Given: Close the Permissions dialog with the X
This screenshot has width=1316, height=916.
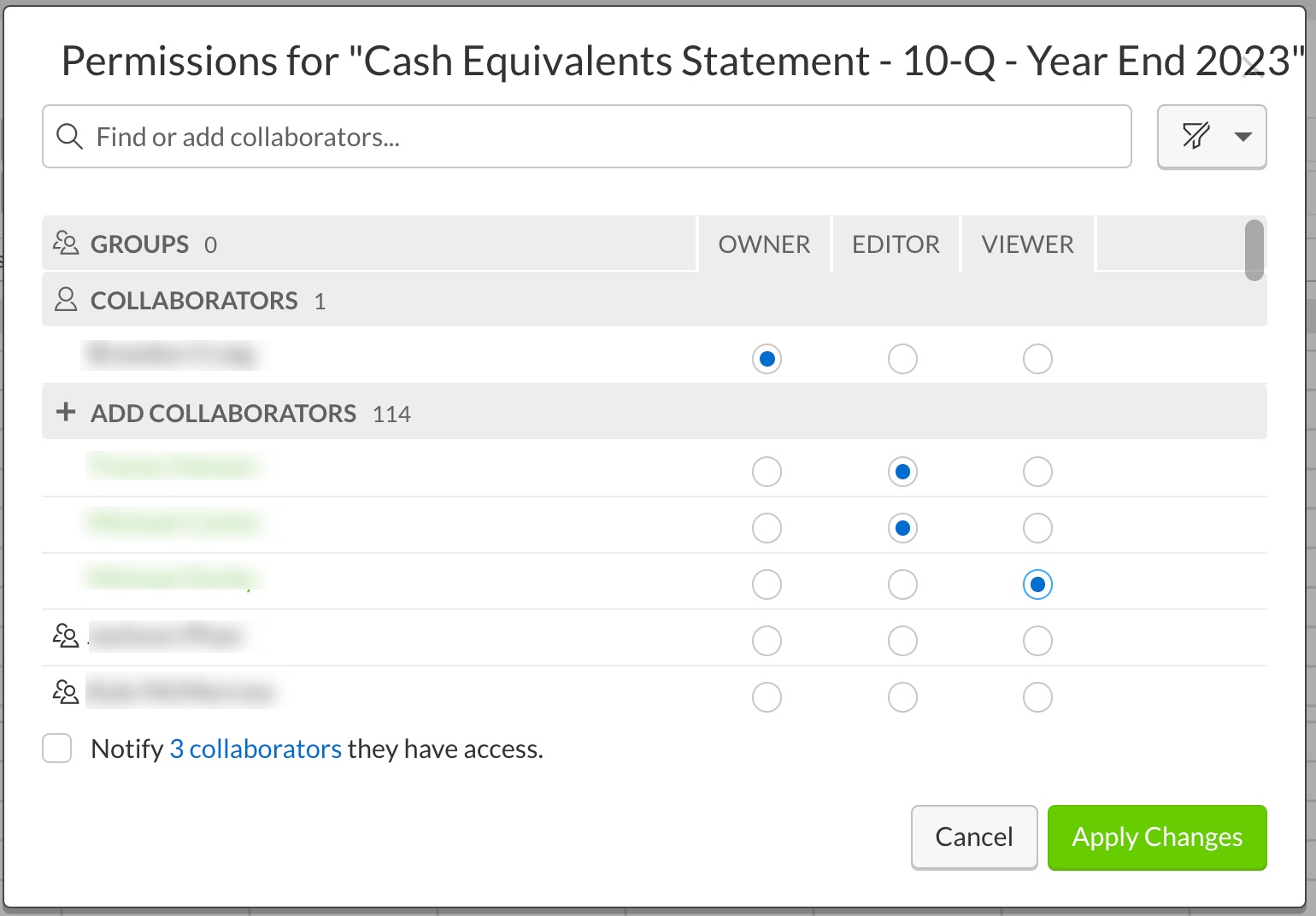Looking at the screenshot, I should (x=1254, y=67).
